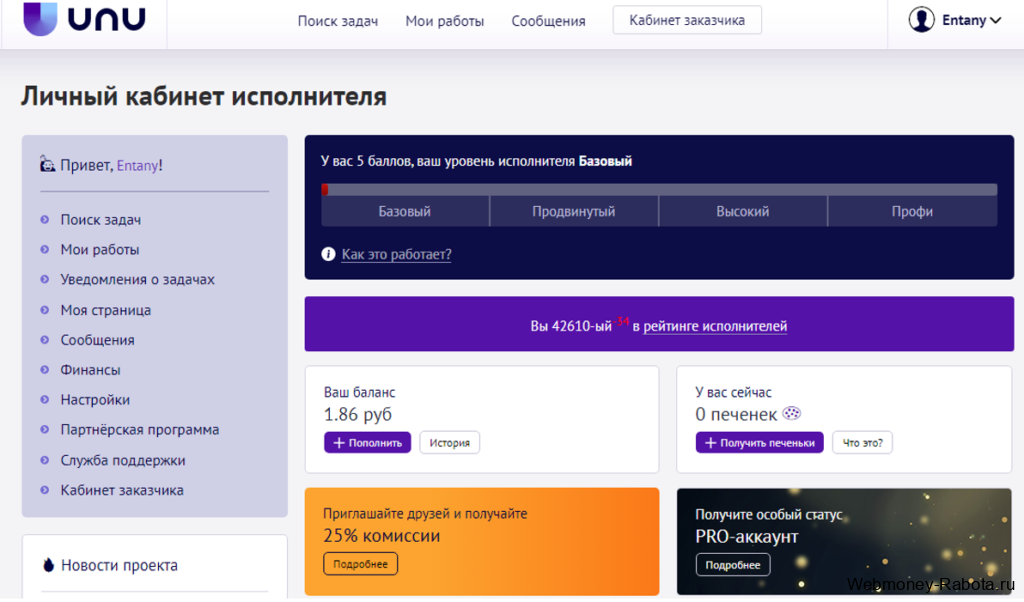Open balance История button
Image resolution: width=1024 pixels, height=602 pixels.
tap(449, 443)
